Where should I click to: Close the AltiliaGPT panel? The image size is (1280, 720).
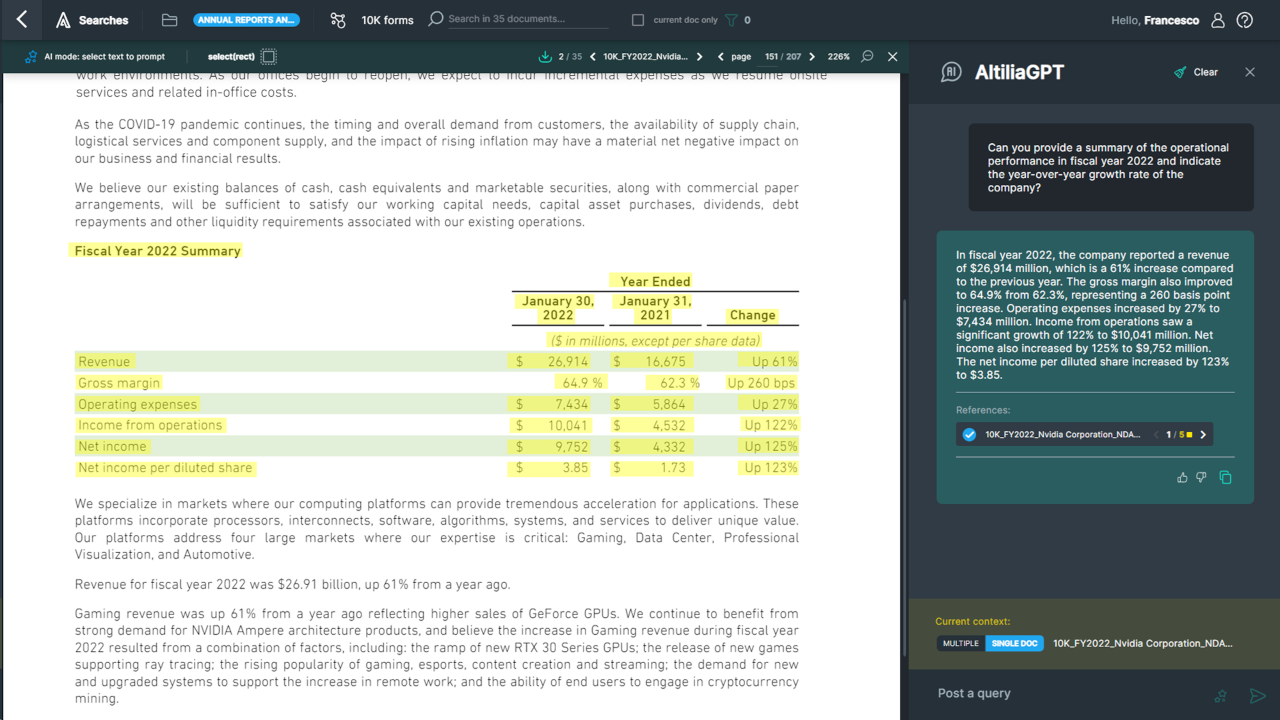[x=1250, y=72]
